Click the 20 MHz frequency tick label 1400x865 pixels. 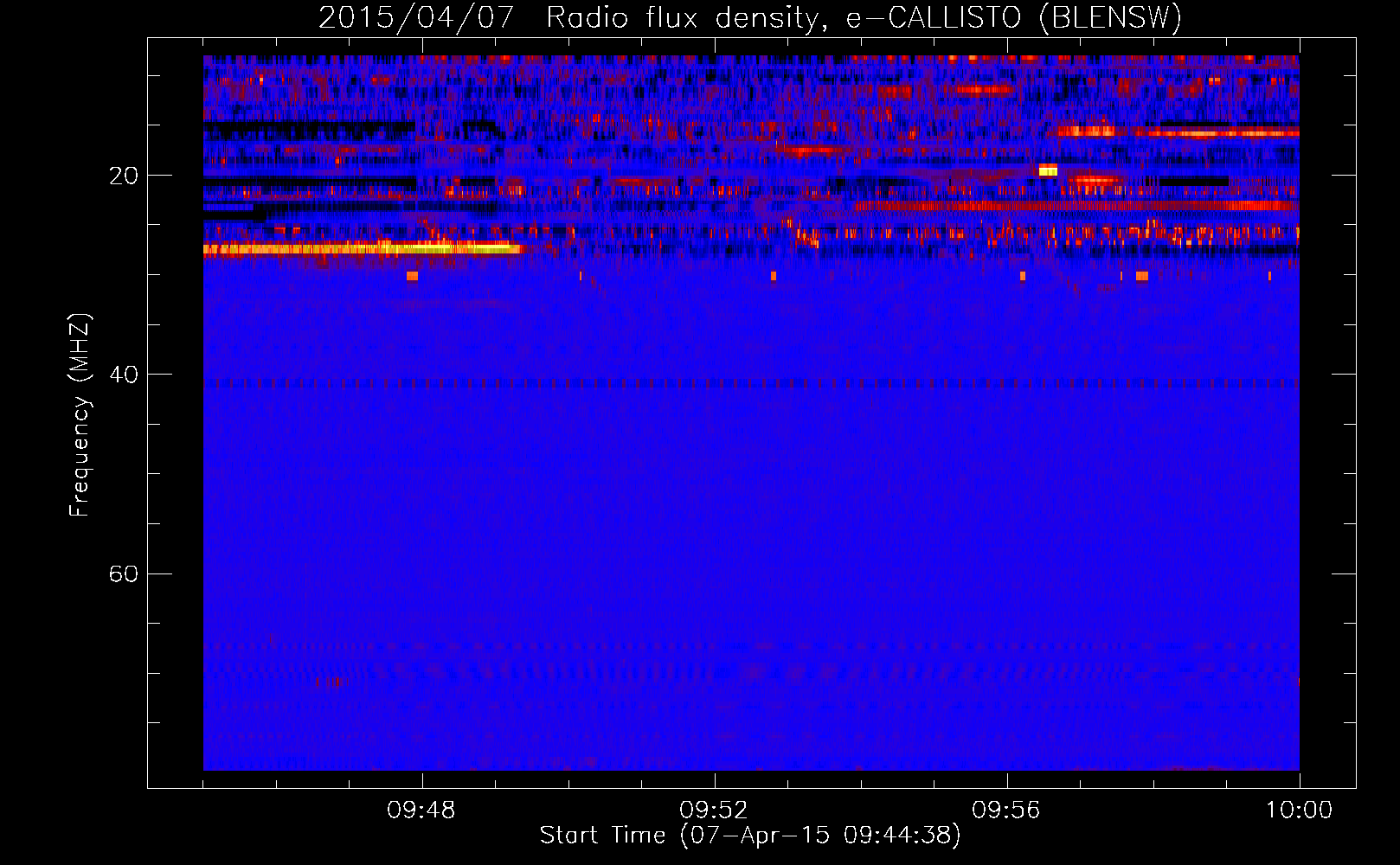point(124,176)
